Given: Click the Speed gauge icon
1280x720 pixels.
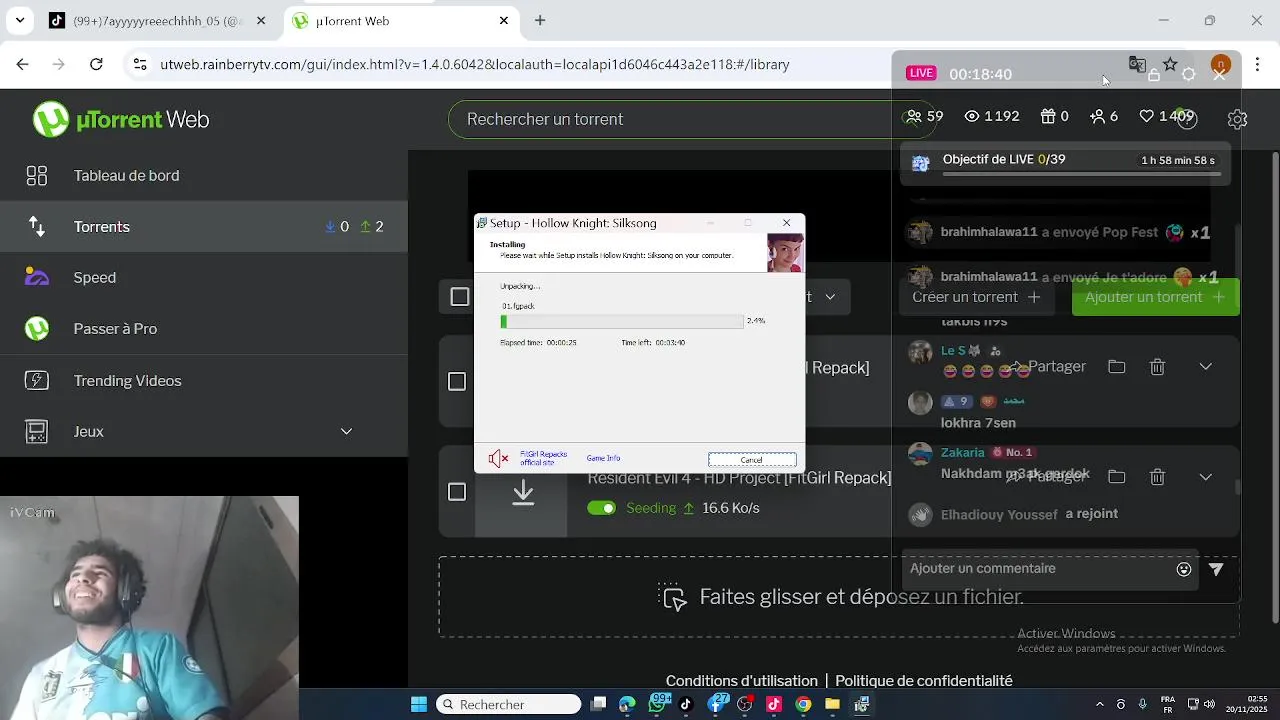Looking at the screenshot, I should 37,278.
